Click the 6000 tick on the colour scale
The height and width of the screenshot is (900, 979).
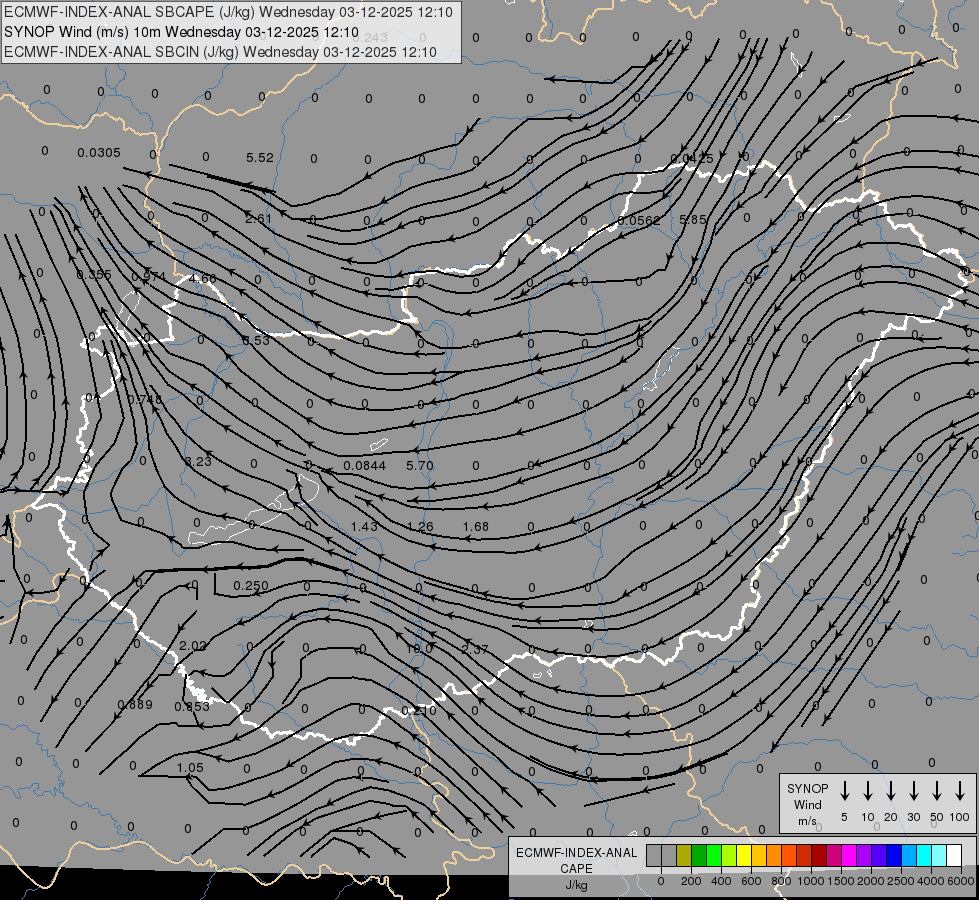coord(961,881)
